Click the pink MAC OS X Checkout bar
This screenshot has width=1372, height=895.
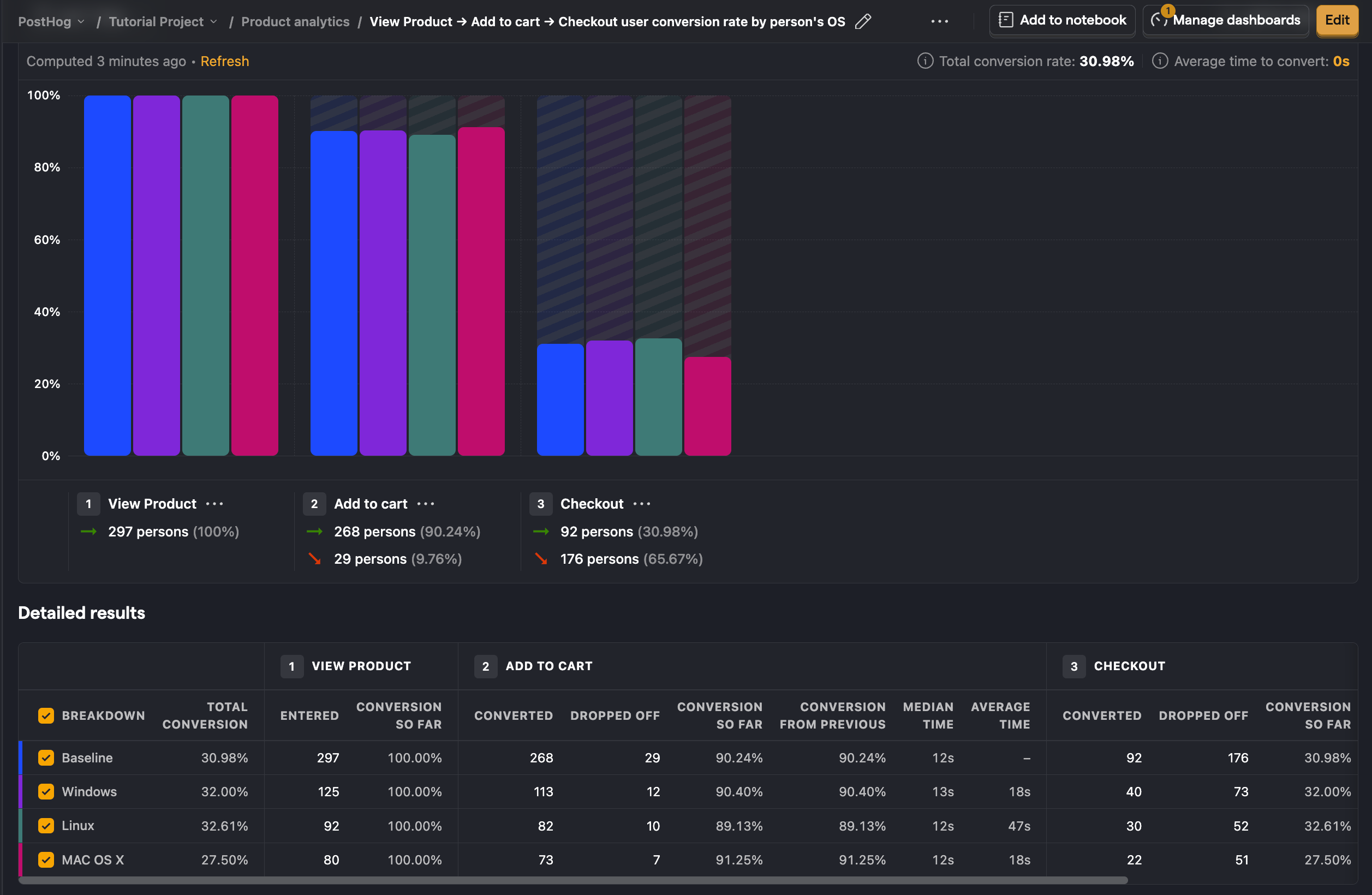click(x=707, y=406)
